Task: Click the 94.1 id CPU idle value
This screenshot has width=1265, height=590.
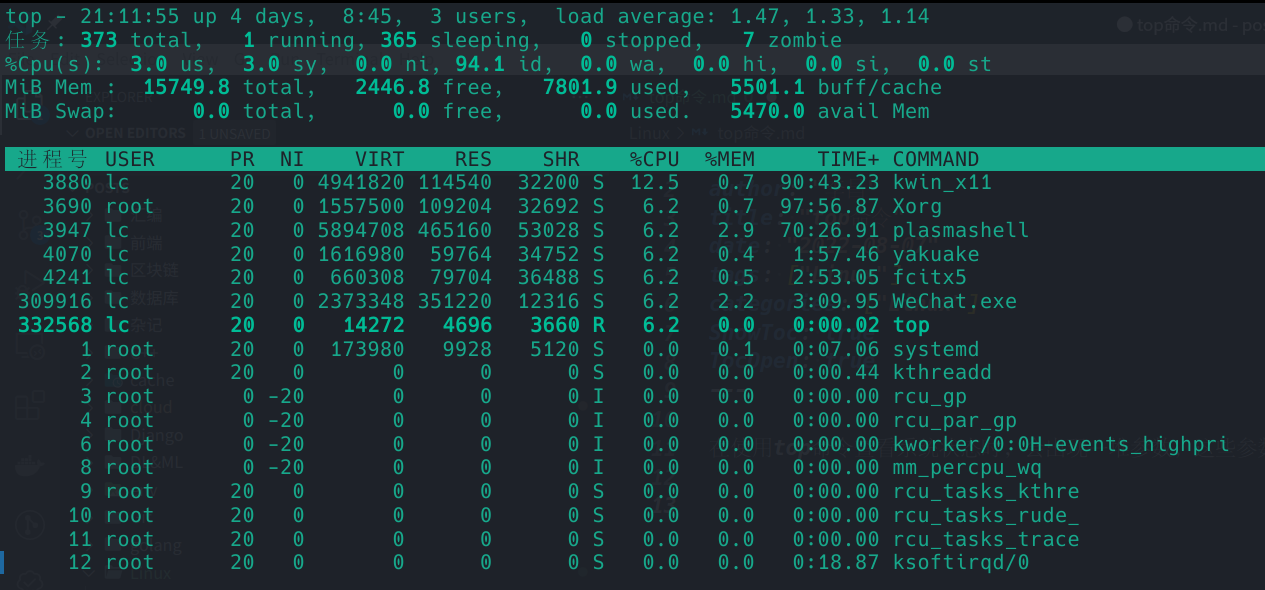Action: point(480,65)
